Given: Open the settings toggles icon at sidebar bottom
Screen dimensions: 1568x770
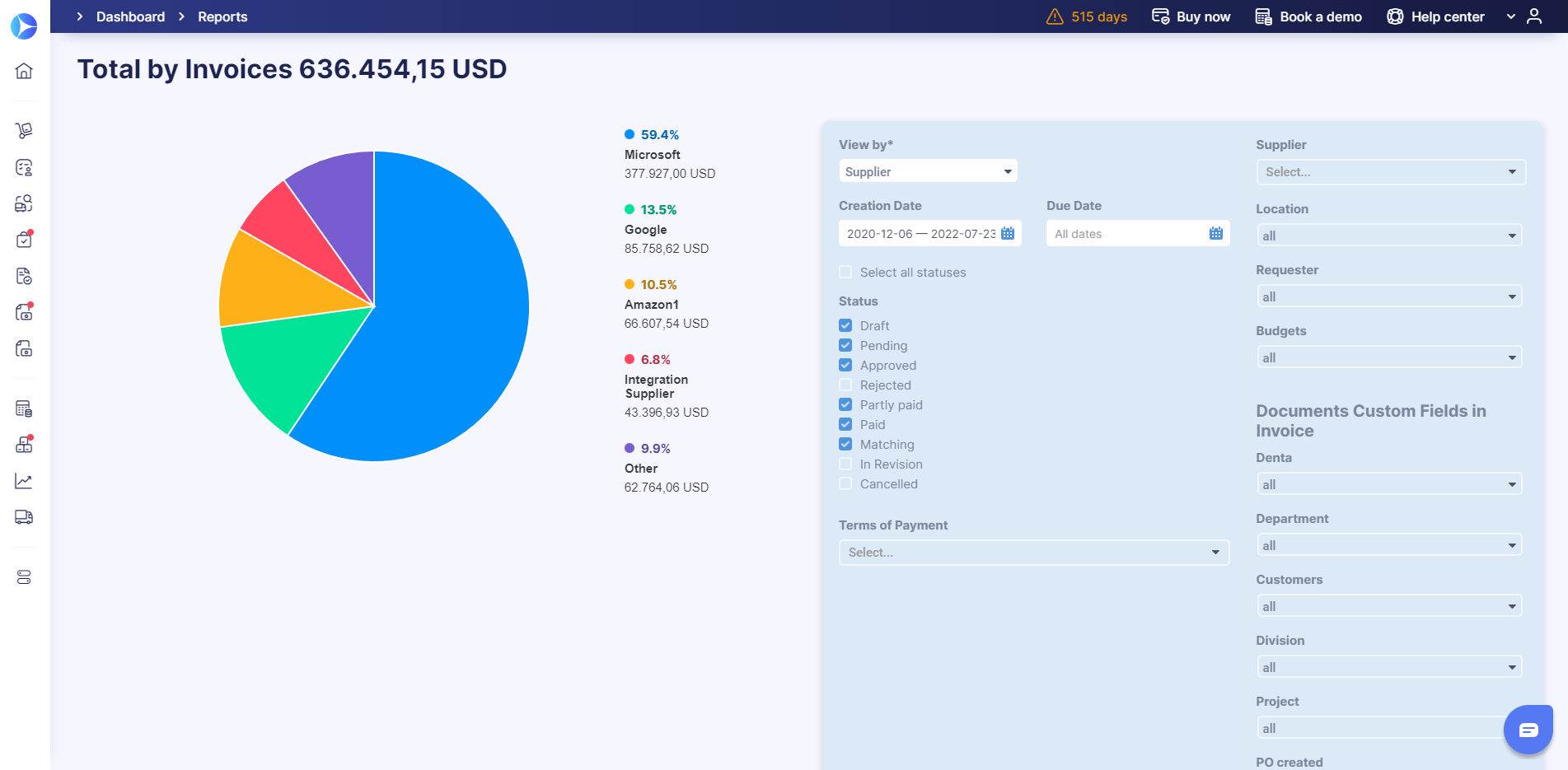Looking at the screenshot, I should 24,577.
